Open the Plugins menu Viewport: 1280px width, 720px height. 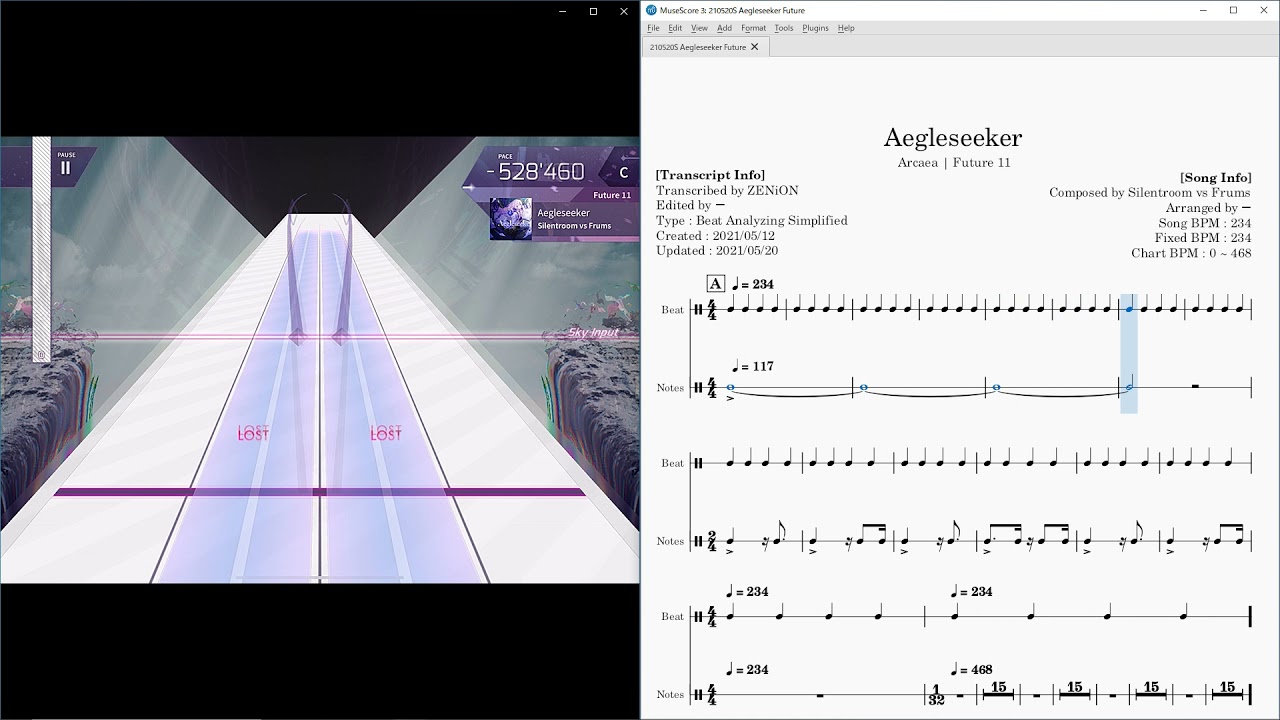click(815, 28)
